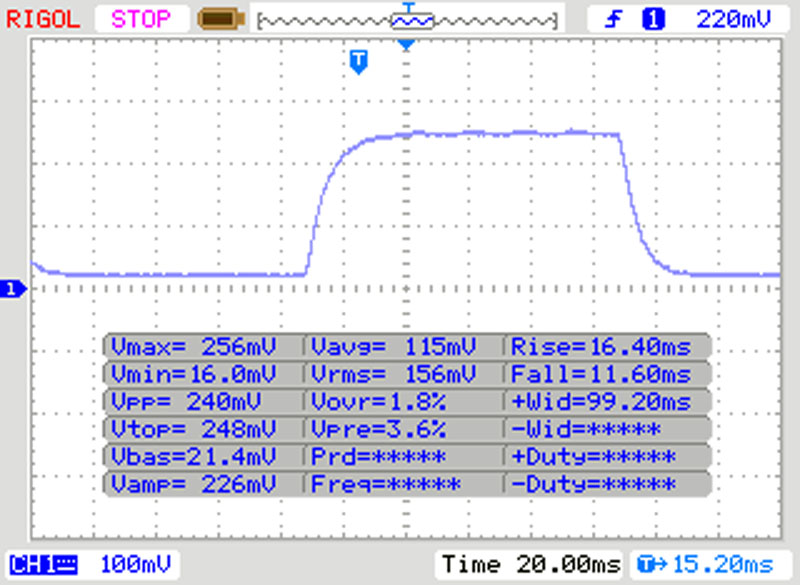Click the Vmin=16.0mV measurement
This screenshot has width=800, height=585.
194,374
